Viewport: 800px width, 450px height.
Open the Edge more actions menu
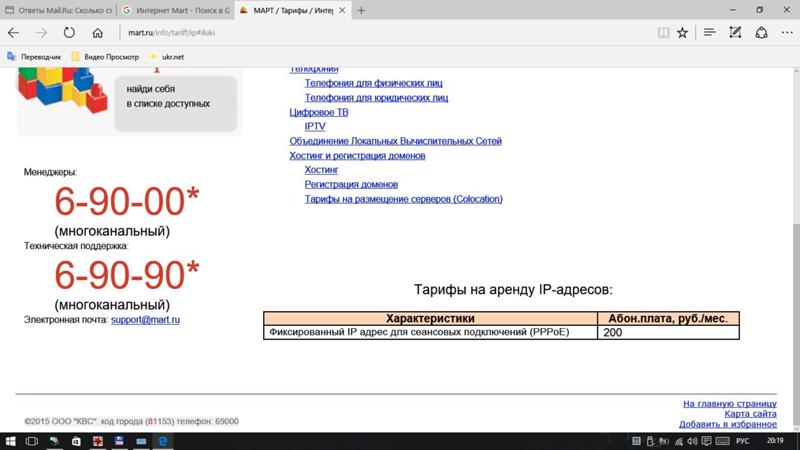pos(787,33)
